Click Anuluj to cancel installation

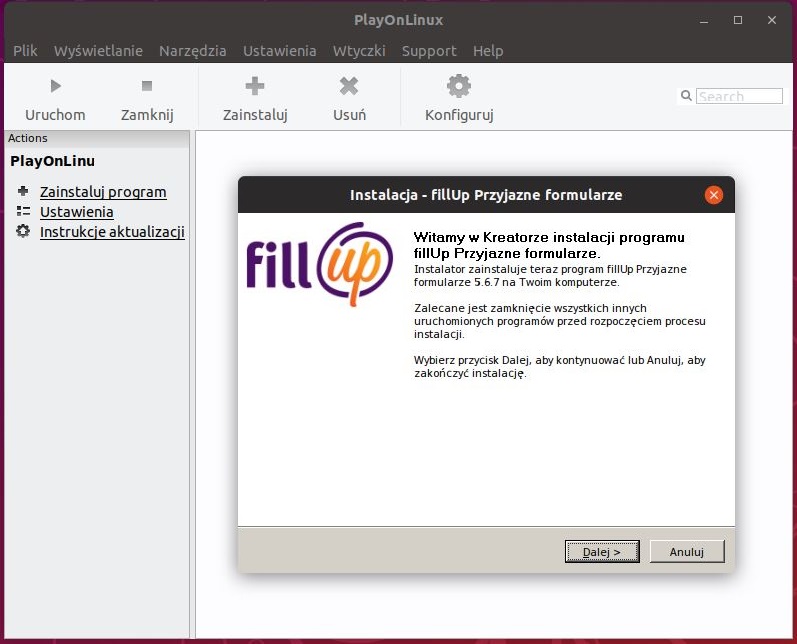[687, 551]
